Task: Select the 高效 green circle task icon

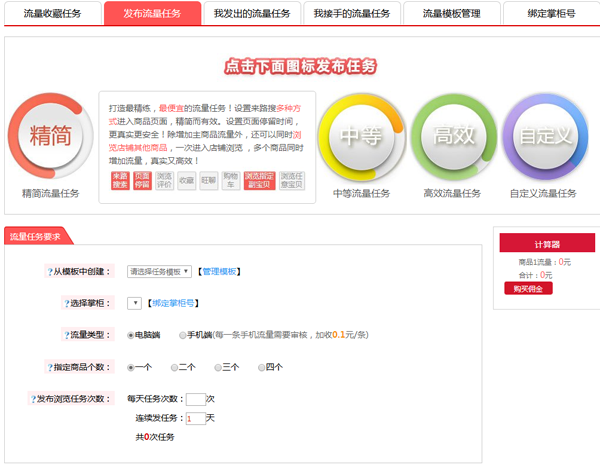Action: tap(454, 136)
